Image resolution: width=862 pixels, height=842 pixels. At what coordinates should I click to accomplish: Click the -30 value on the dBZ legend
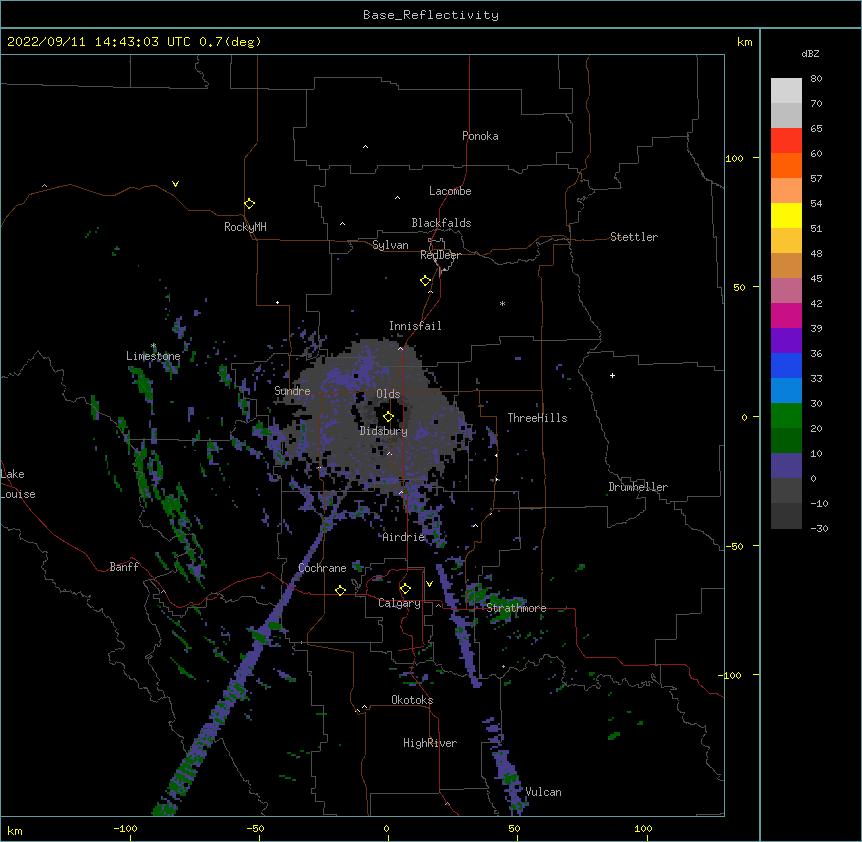819,529
